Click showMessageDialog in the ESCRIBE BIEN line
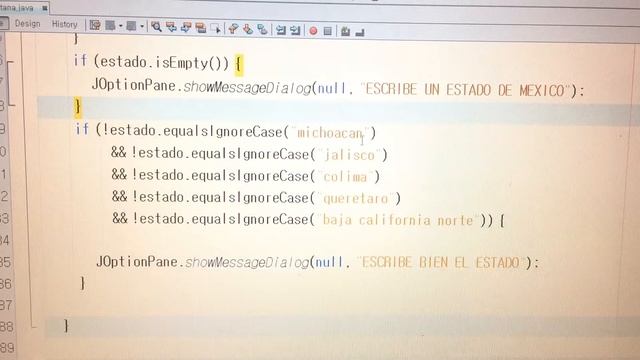This screenshot has width=640, height=360. coord(247,262)
